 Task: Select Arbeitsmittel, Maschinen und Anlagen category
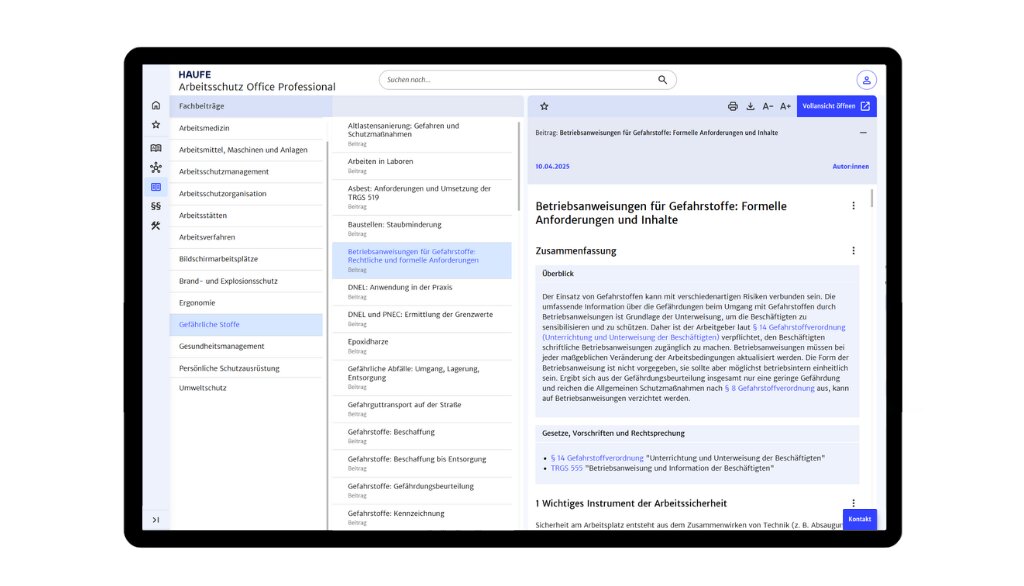pos(246,150)
